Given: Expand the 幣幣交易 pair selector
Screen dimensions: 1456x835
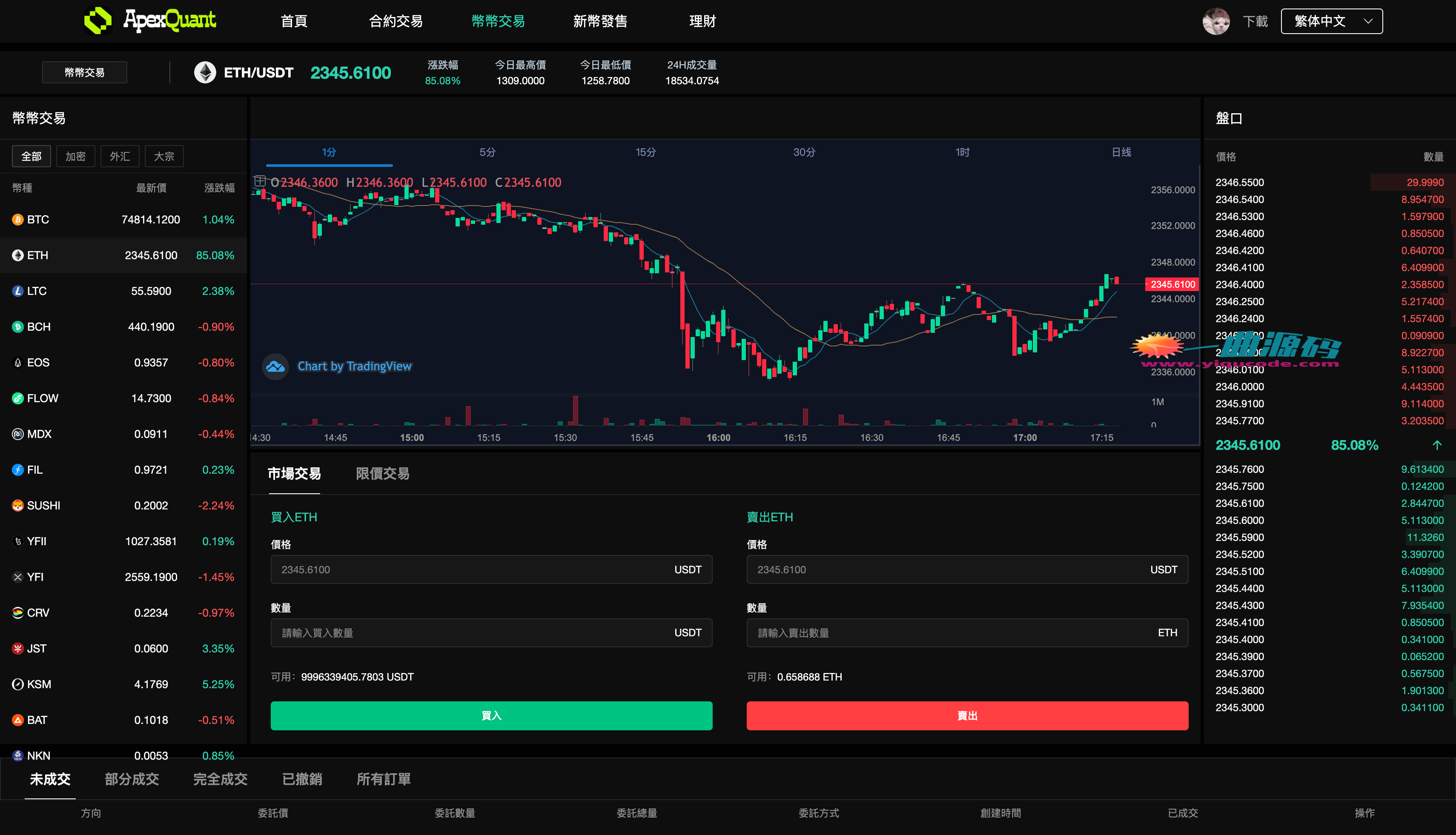Looking at the screenshot, I should click(x=84, y=73).
